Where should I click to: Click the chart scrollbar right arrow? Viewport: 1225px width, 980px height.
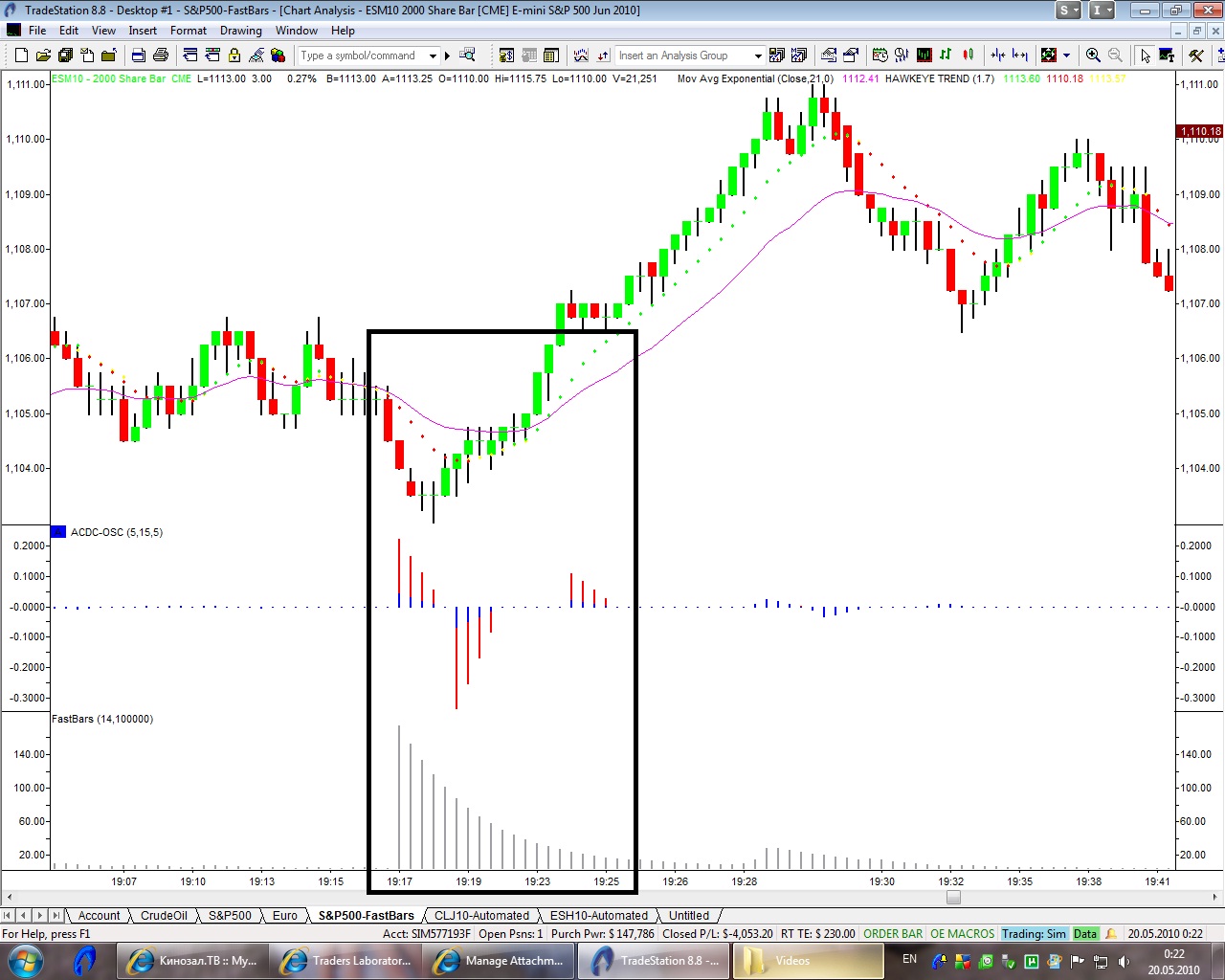coord(1216,898)
